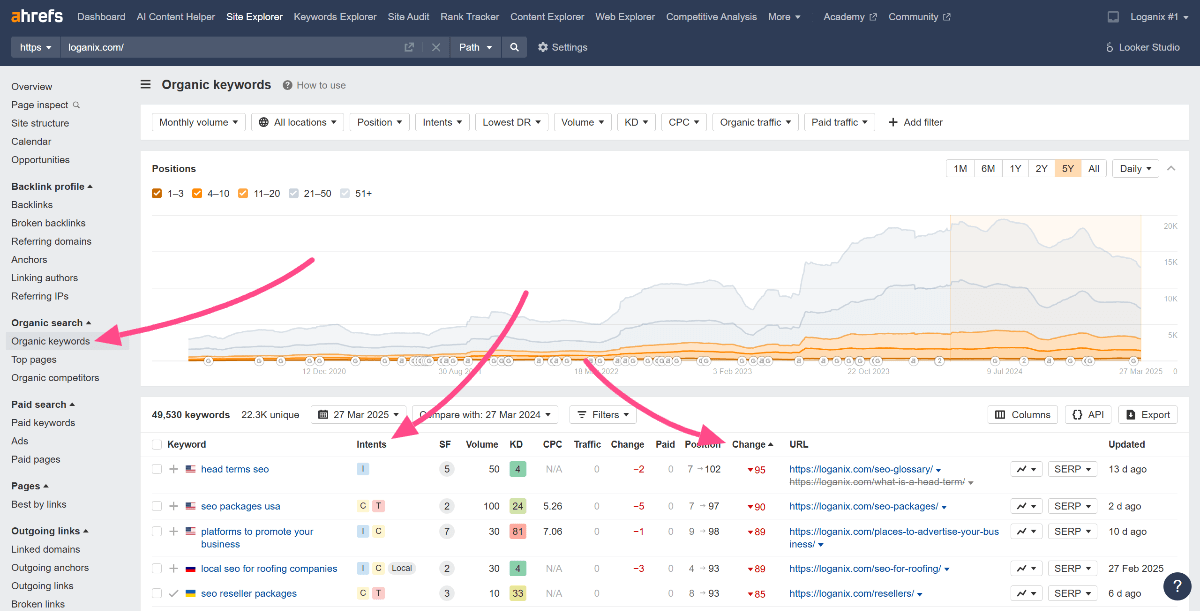Click the loganix.com/ URL input field
Image resolution: width=1200 pixels, height=611 pixels.
click(230, 47)
